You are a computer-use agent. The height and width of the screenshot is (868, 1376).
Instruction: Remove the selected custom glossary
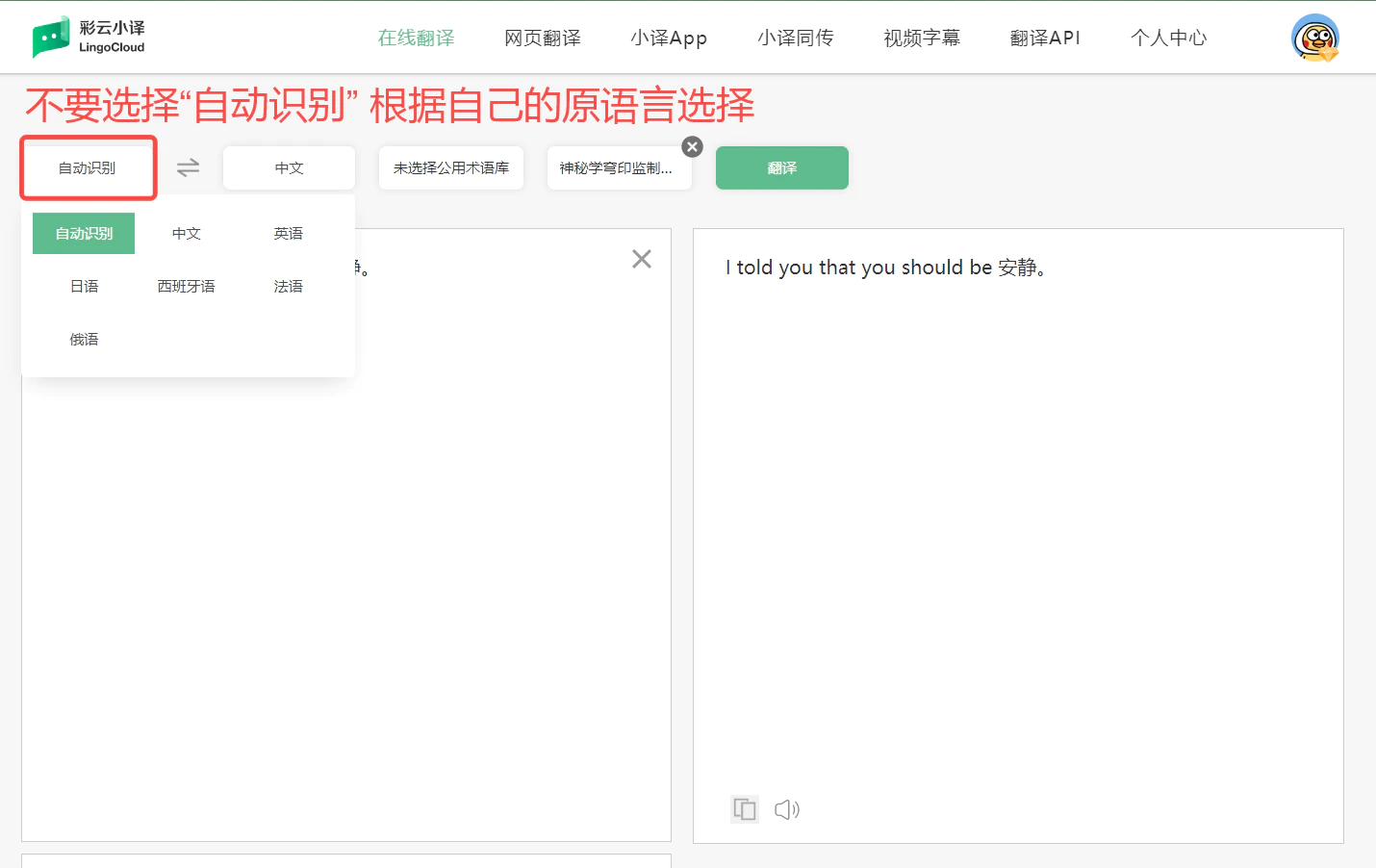692,147
